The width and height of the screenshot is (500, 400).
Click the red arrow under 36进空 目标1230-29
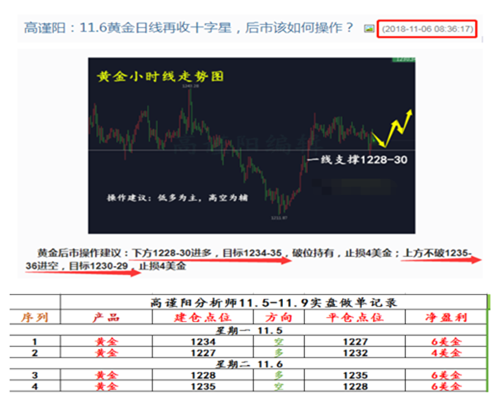83,273
